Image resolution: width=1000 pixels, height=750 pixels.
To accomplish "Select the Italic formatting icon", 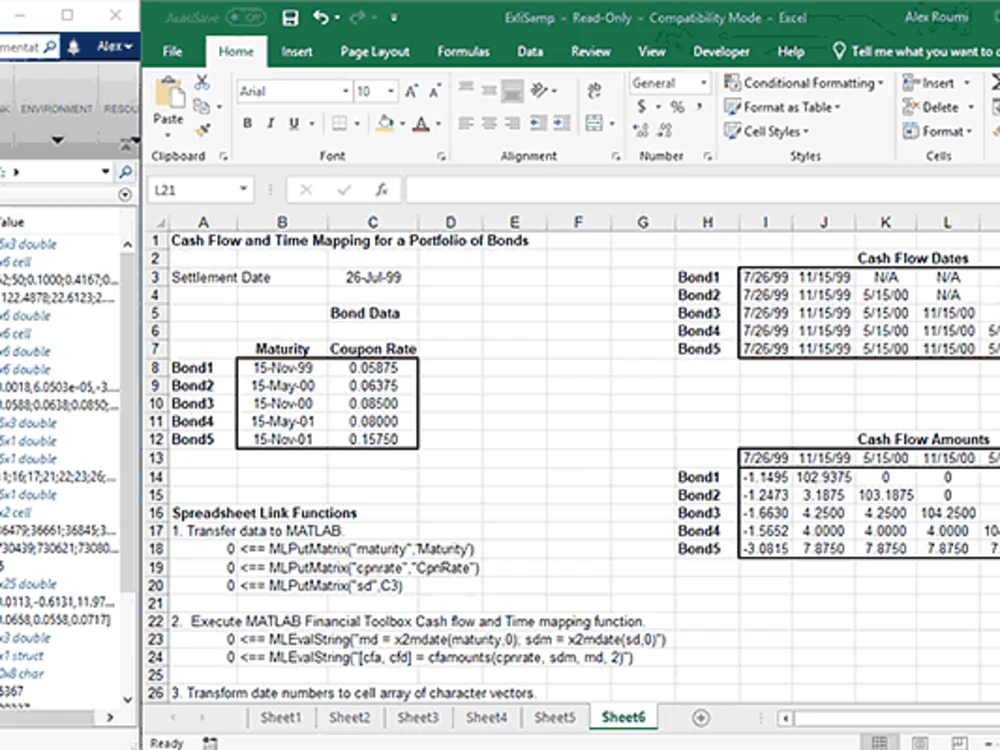I will click(270, 122).
